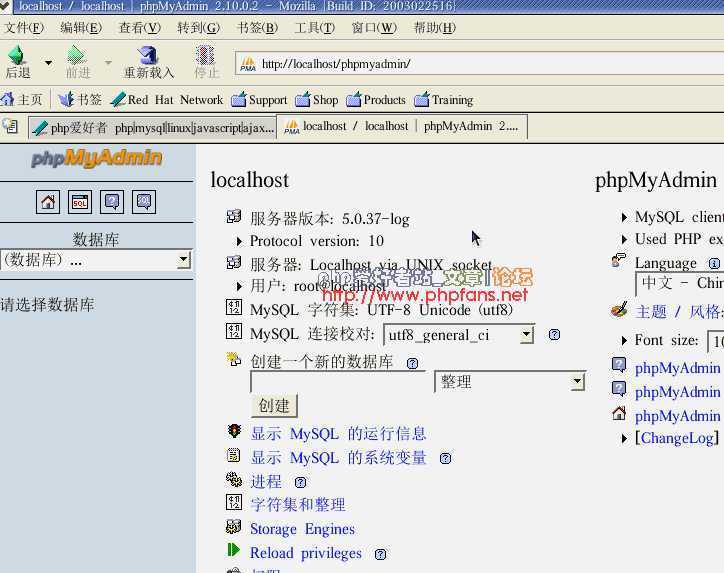
Task: Click the Reload page icon
Action: tap(148, 56)
